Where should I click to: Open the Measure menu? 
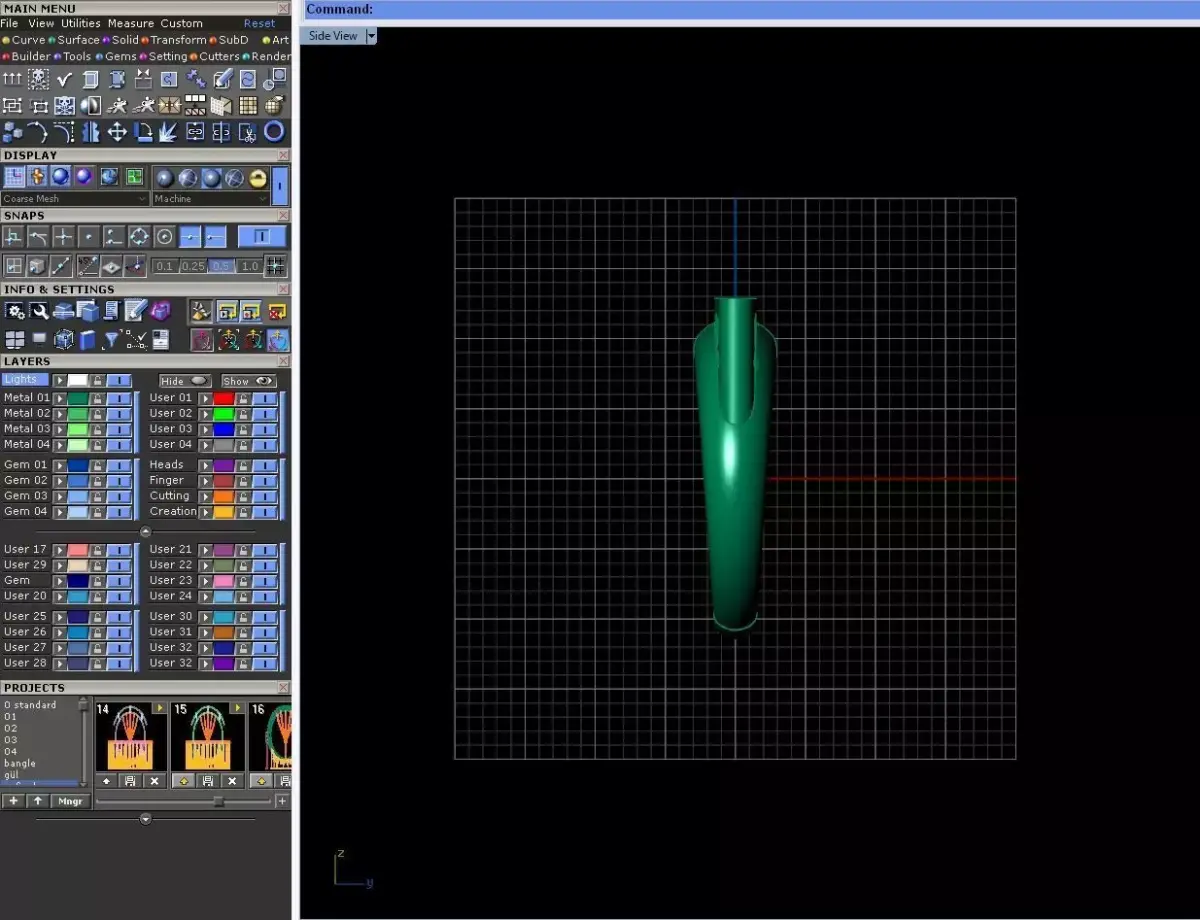[131, 23]
